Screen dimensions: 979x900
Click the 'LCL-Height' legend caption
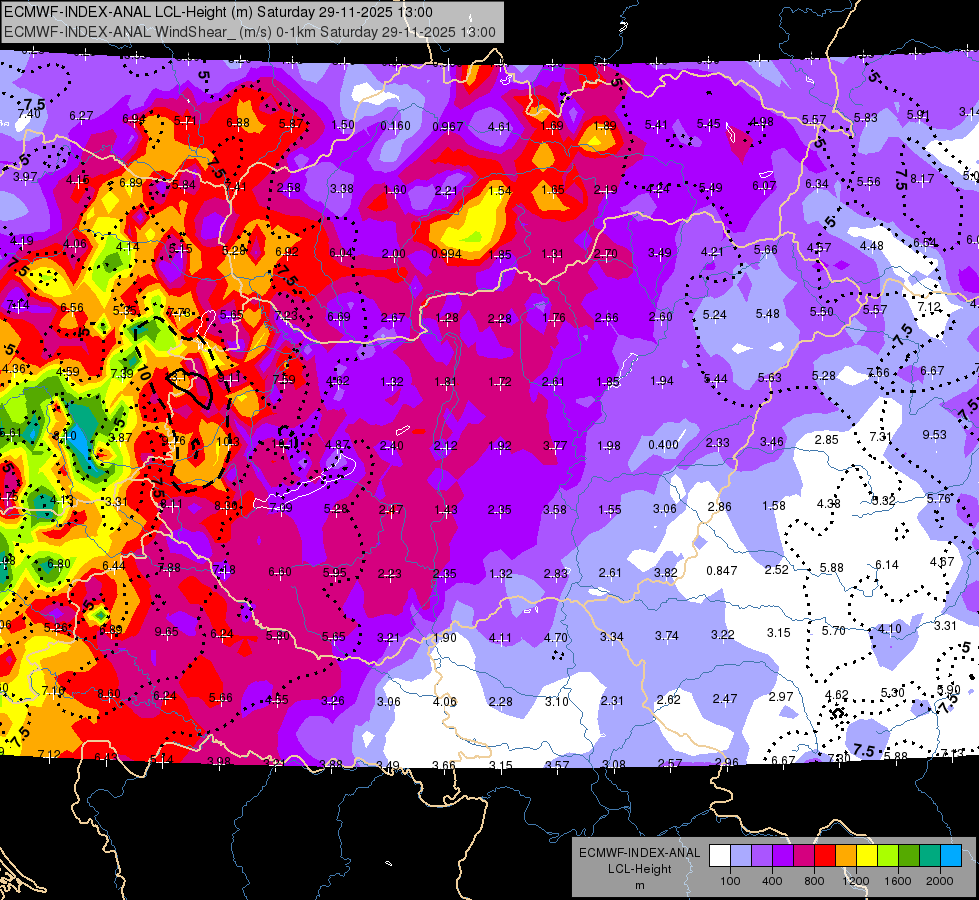[639, 869]
